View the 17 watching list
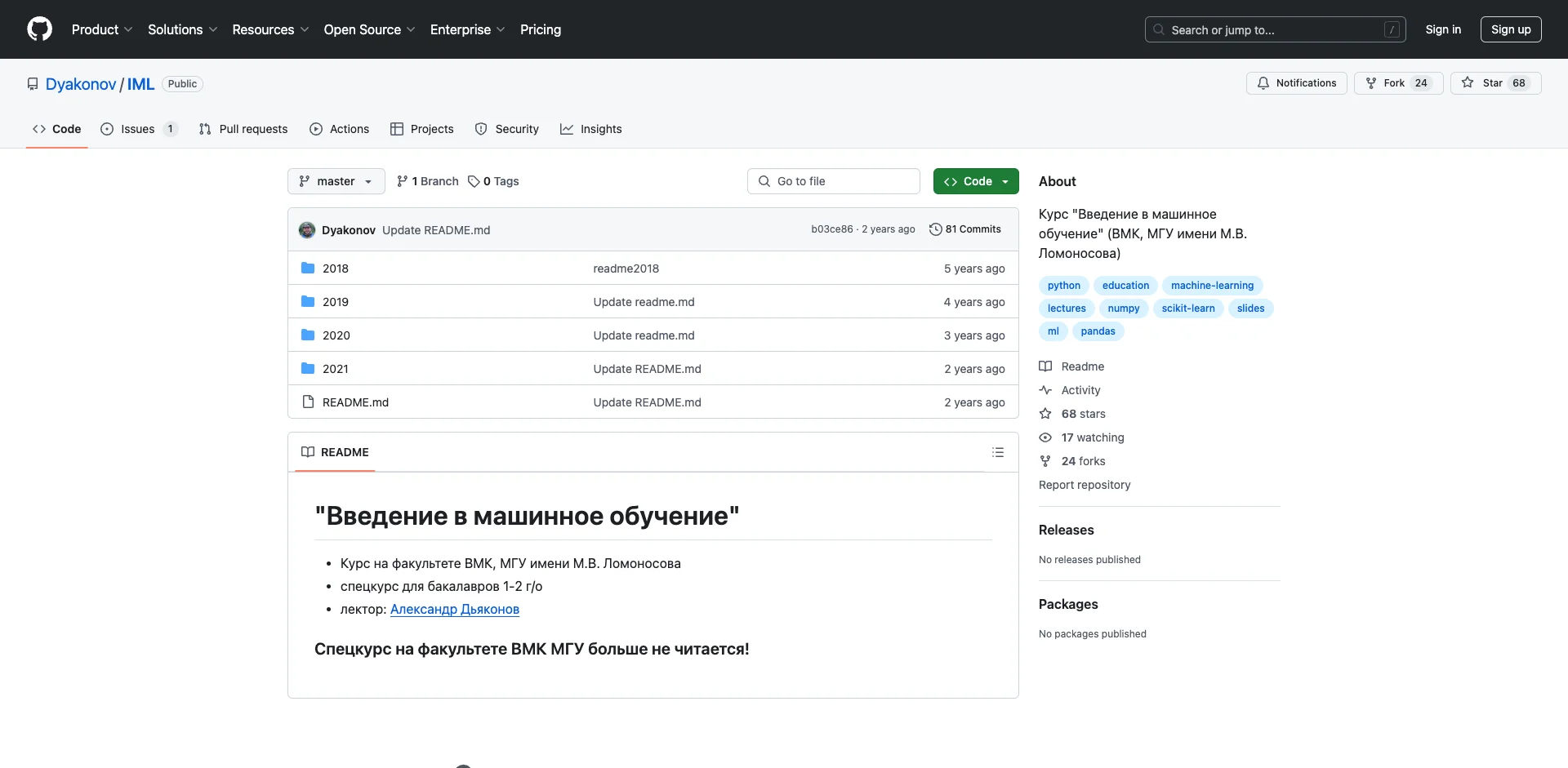This screenshot has height=768, width=1568. click(1081, 437)
